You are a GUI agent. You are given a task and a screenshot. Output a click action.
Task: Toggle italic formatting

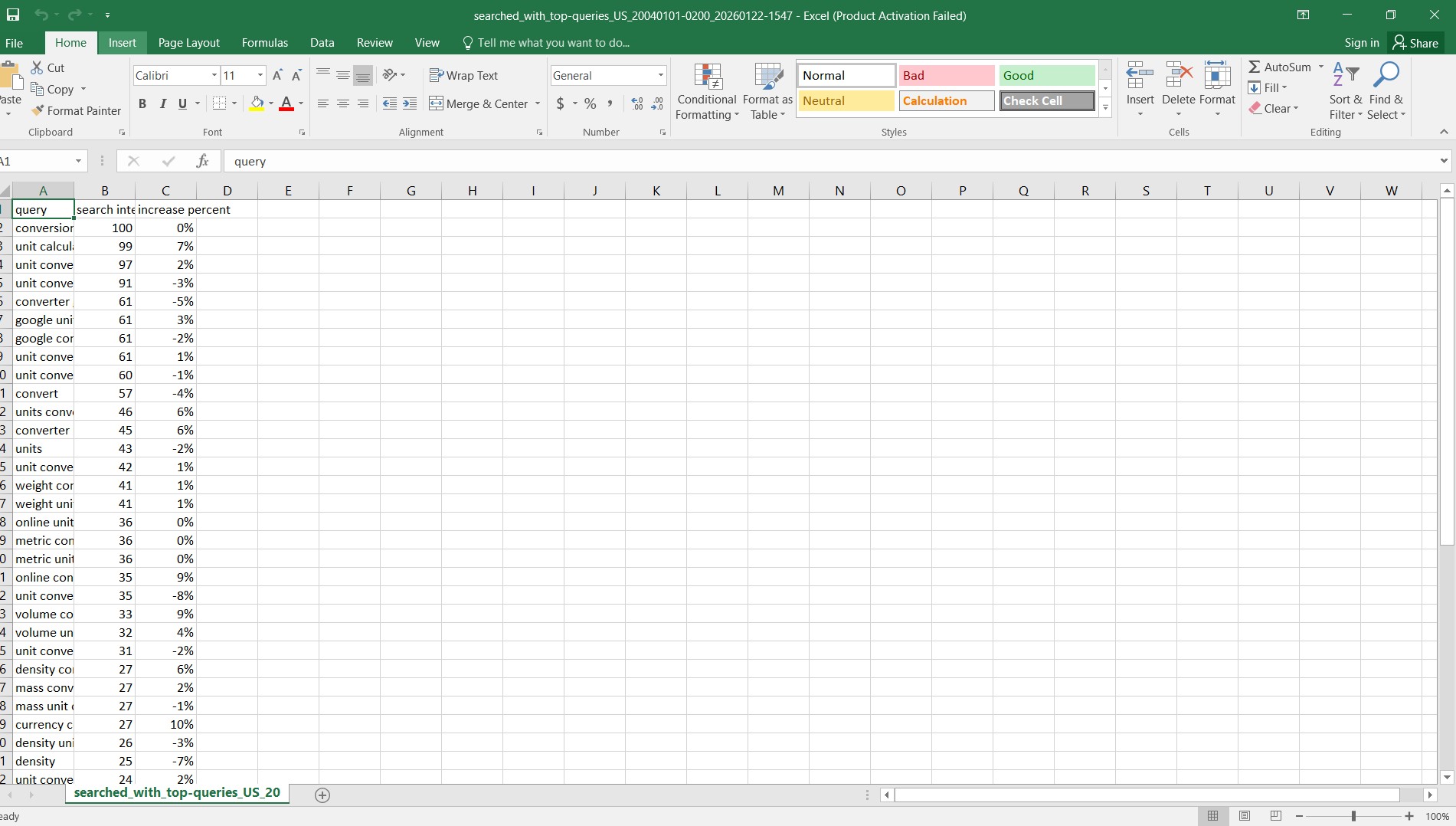(162, 103)
